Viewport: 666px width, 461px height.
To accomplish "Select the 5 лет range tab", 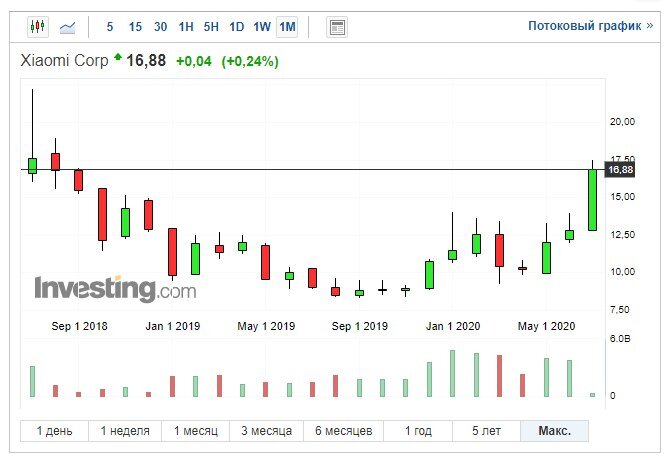I will tap(486, 431).
